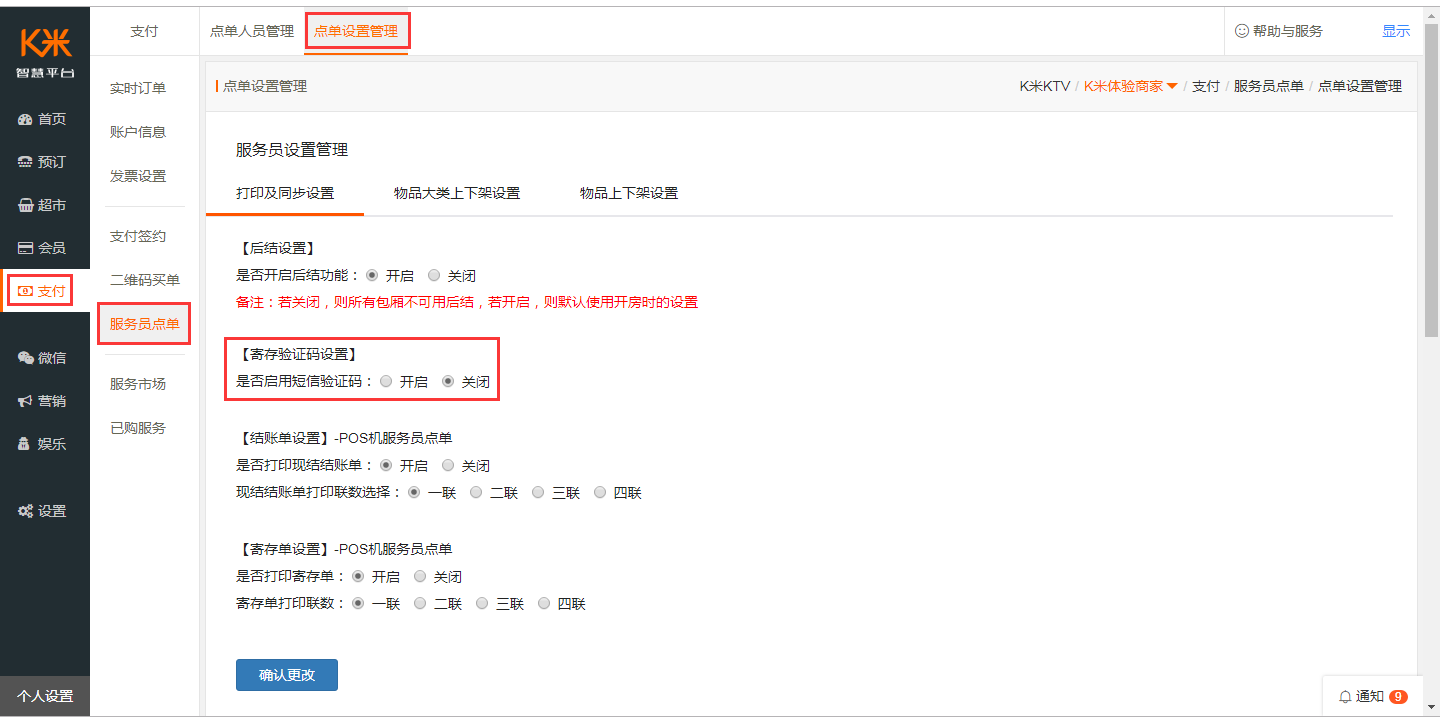Open 首页 from the dark sidebar

tap(43, 119)
